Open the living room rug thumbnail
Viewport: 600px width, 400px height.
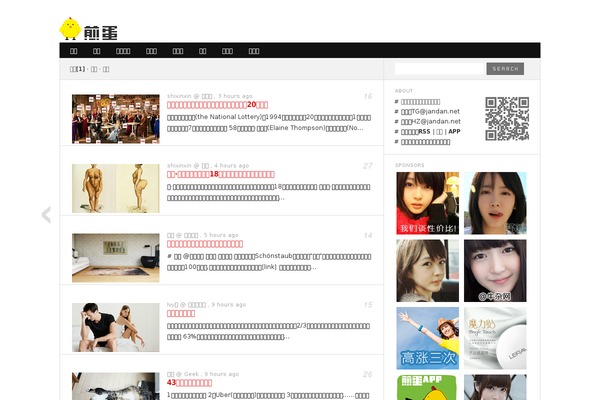(x=116, y=258)
